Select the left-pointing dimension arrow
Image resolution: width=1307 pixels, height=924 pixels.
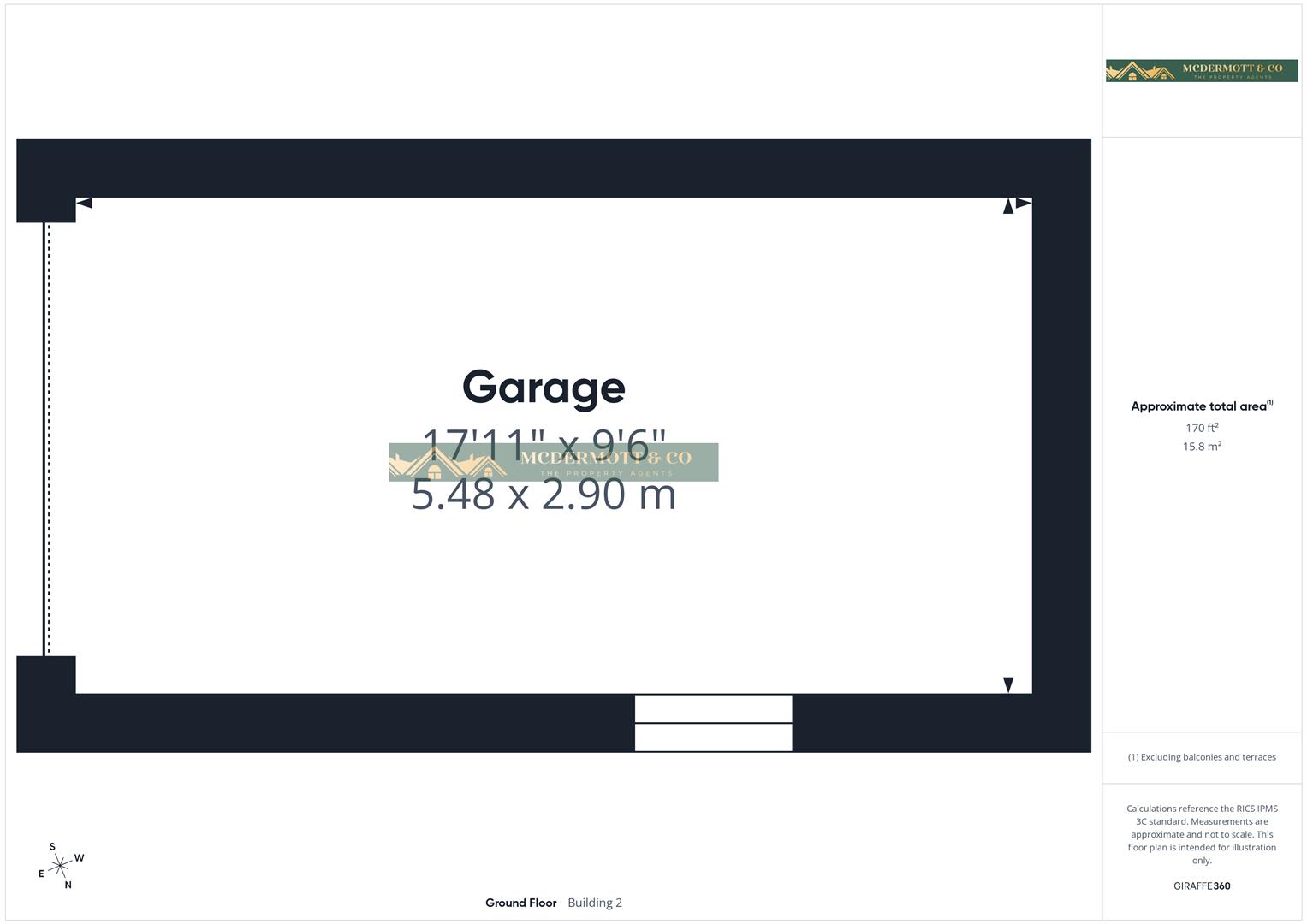click(83, 203)
